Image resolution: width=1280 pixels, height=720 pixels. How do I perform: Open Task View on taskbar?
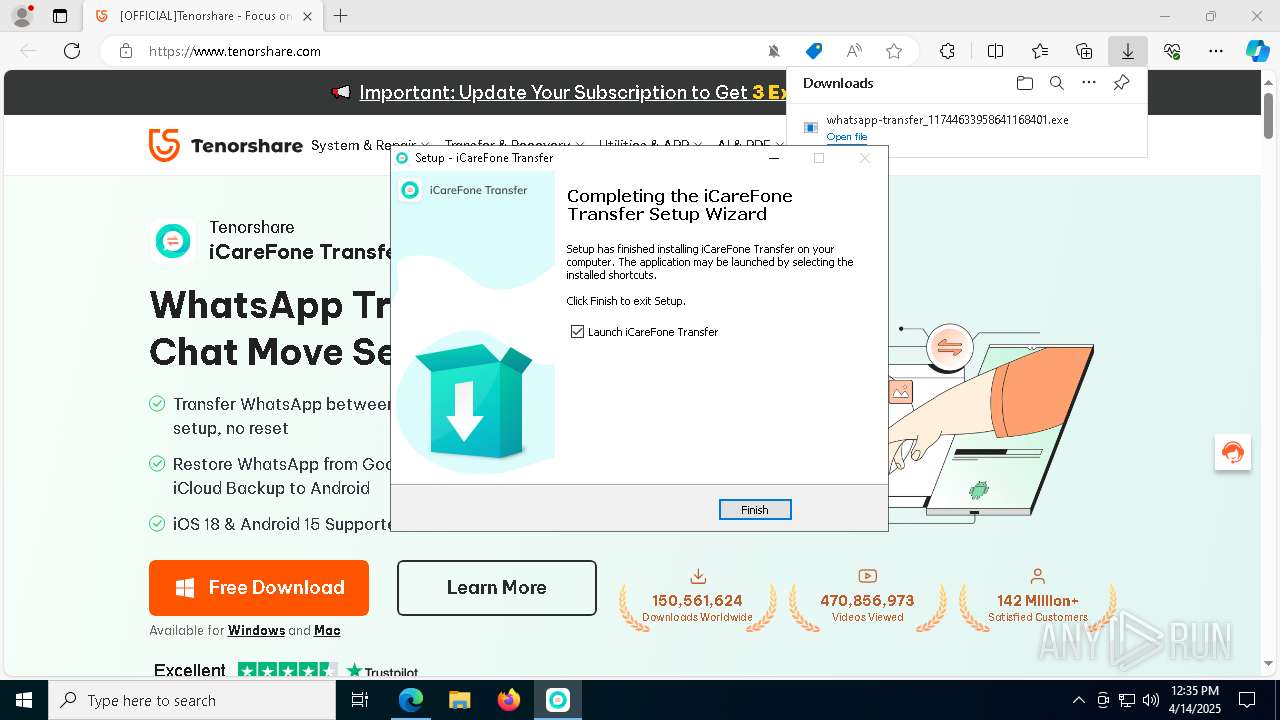360,700
